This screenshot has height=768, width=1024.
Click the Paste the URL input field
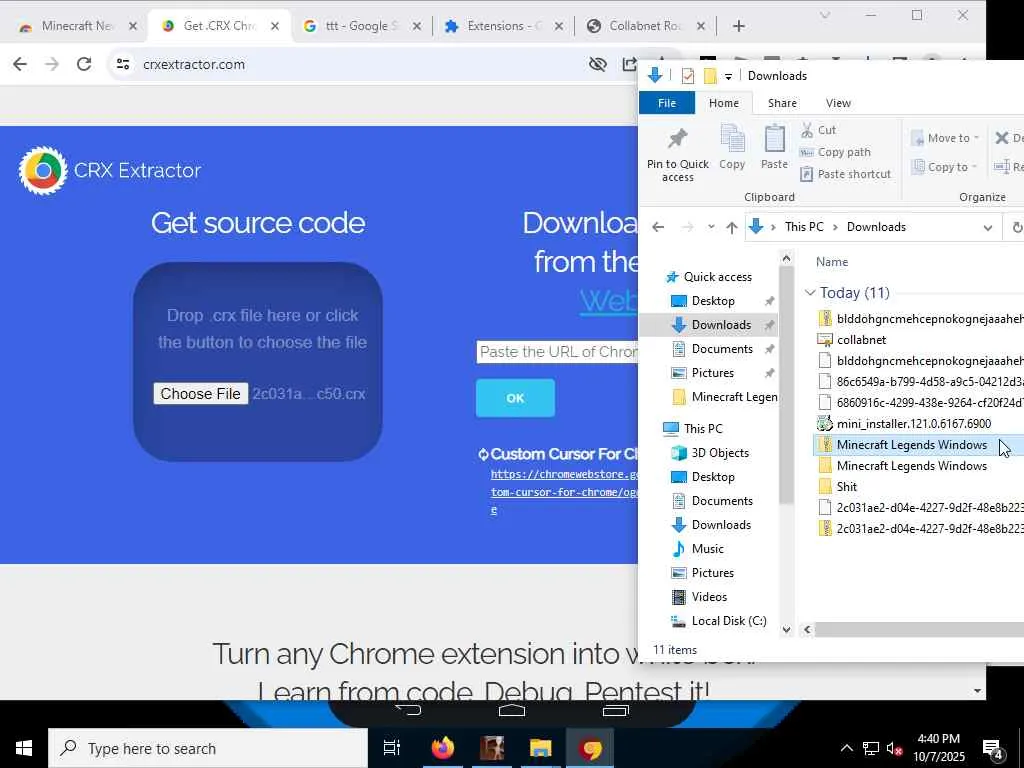pos(557,352)
